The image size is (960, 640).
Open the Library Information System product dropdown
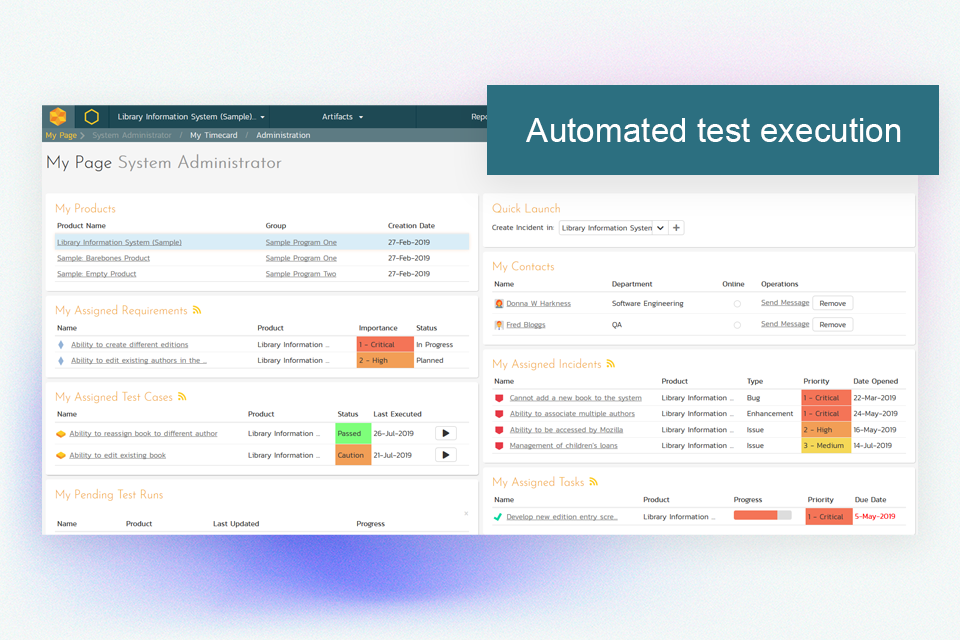[191, 116]
